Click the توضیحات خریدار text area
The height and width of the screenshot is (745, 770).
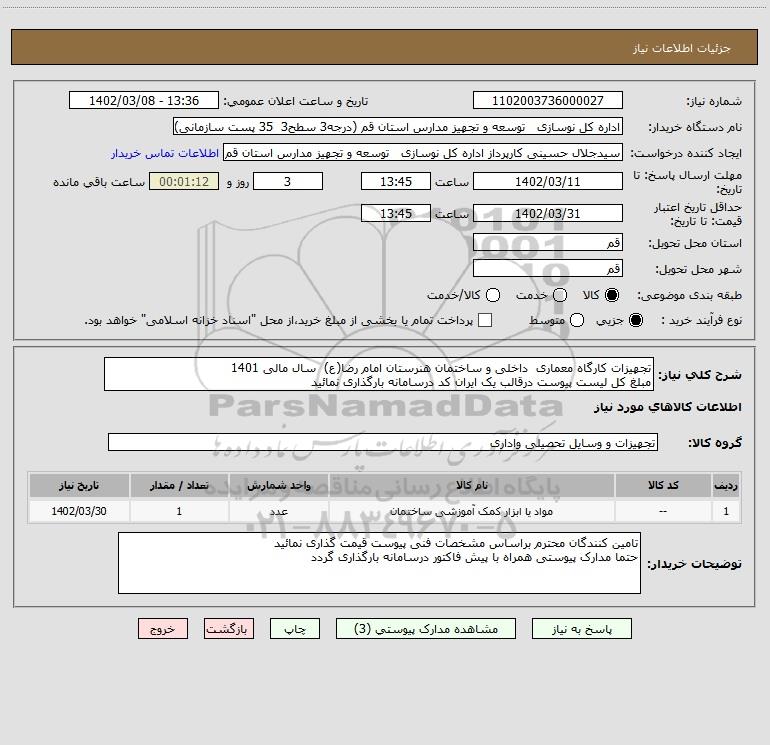(x=379, y=563)
